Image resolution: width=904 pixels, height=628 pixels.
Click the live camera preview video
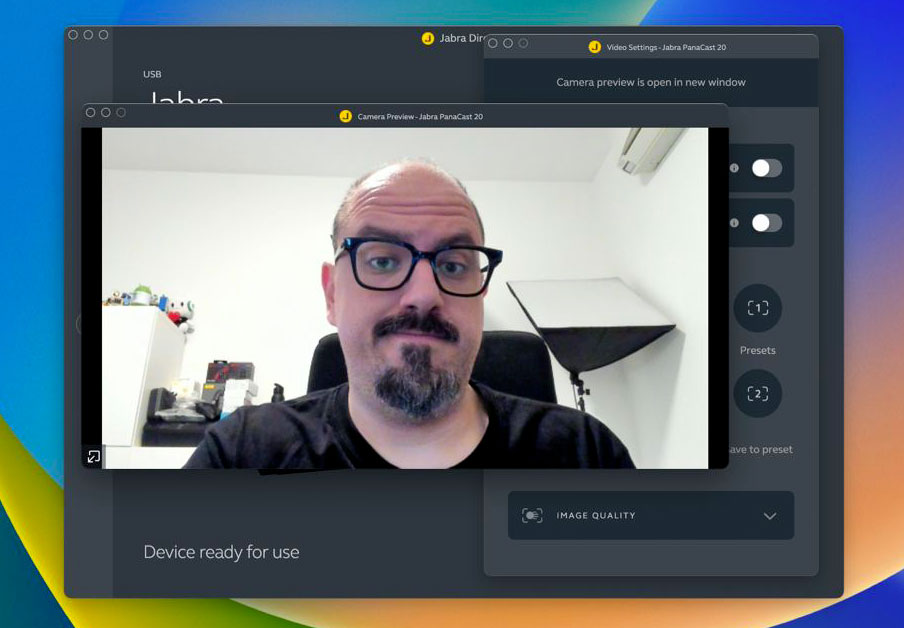point(405,298)
